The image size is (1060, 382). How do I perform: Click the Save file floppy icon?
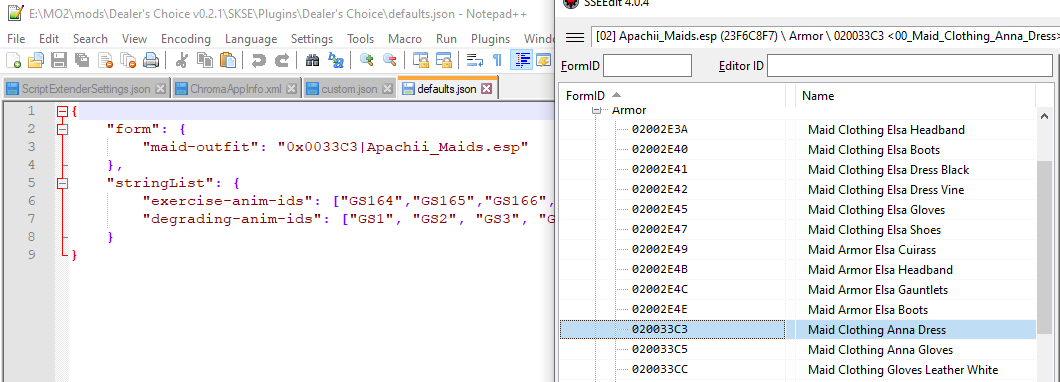point(59,60)
